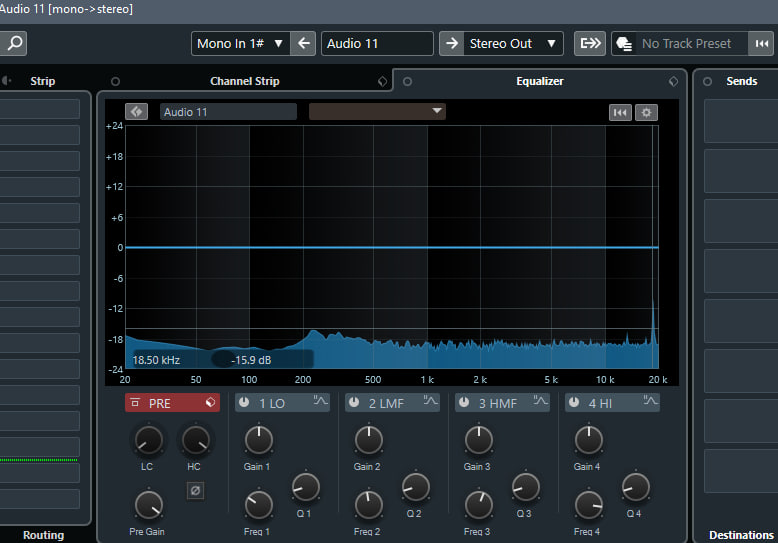
Task: Switch to the Channel Strip tab
Action: click(x=245, y=81)
